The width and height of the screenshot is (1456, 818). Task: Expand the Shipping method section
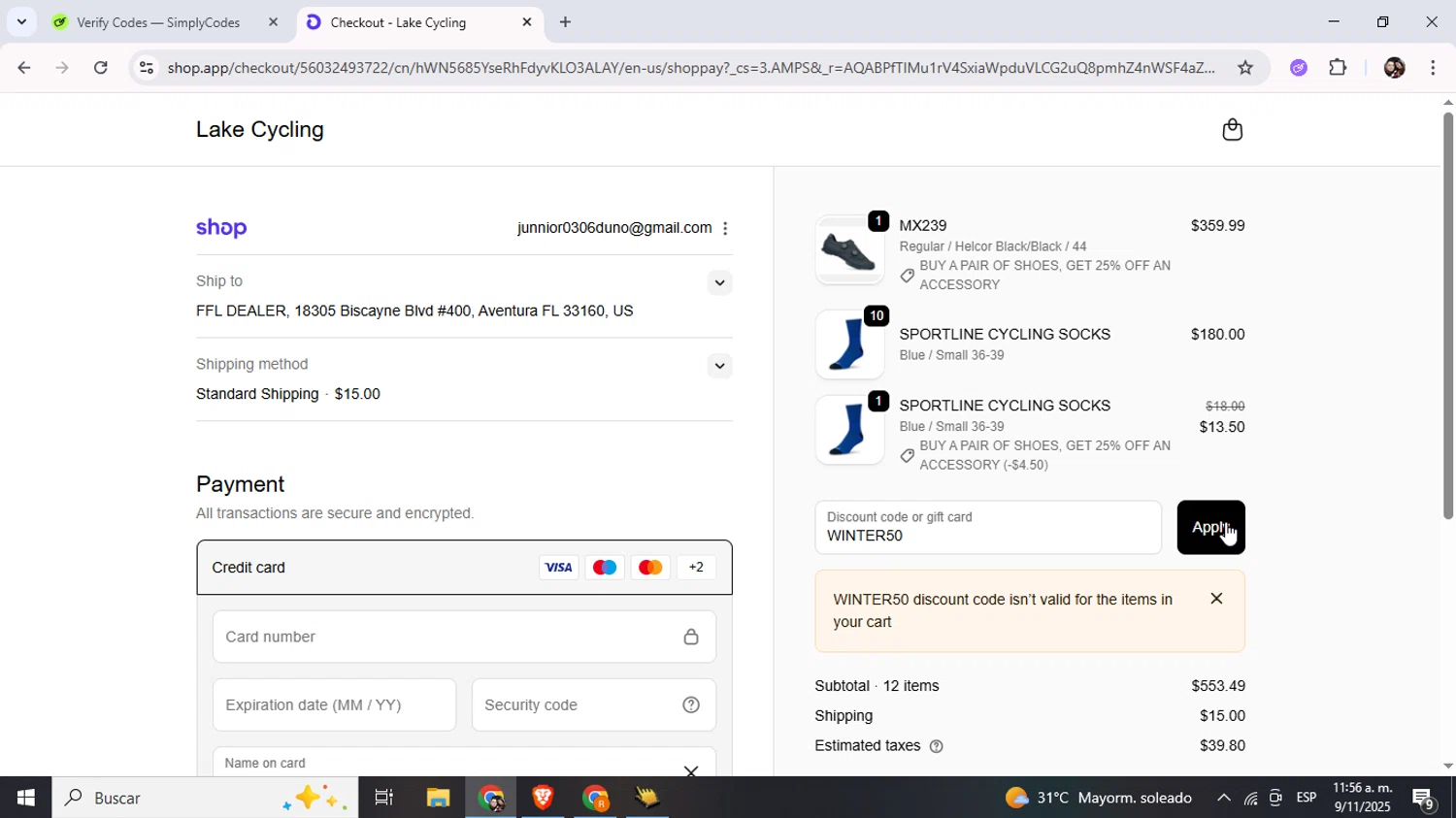(719, 366)
